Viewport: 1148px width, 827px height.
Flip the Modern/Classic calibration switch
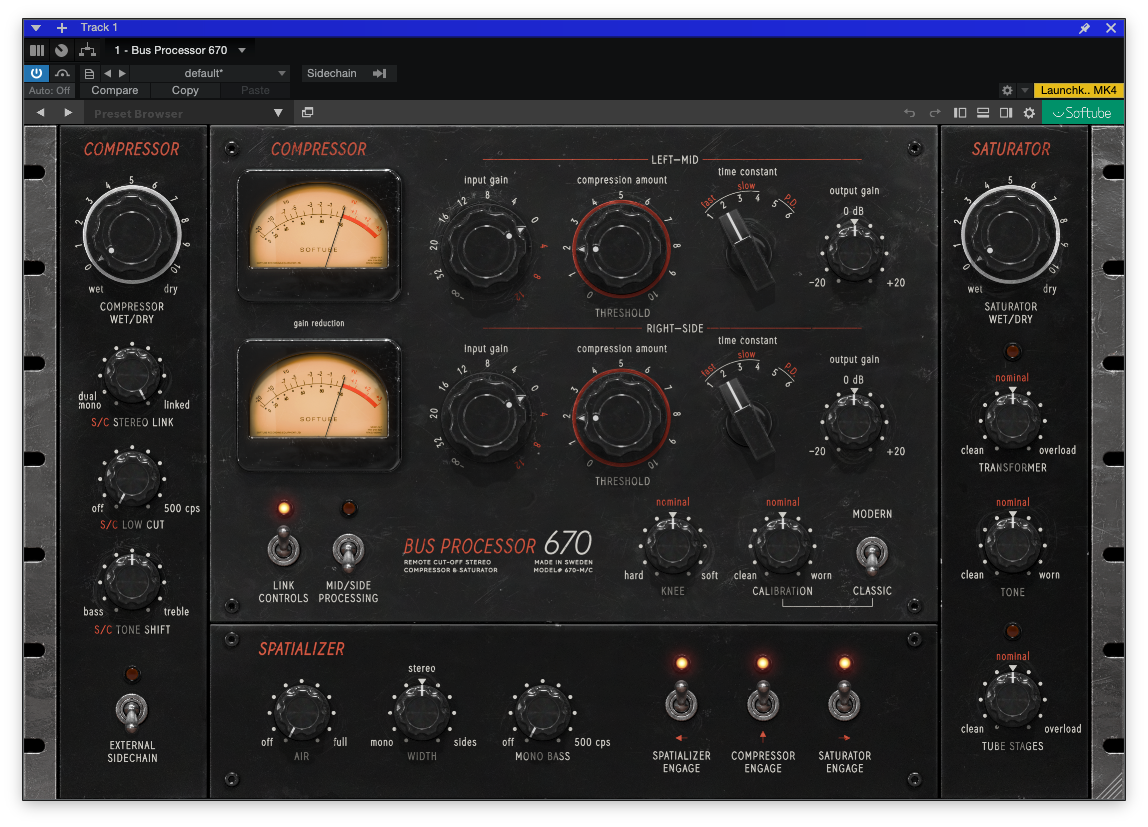click(871, 555)
